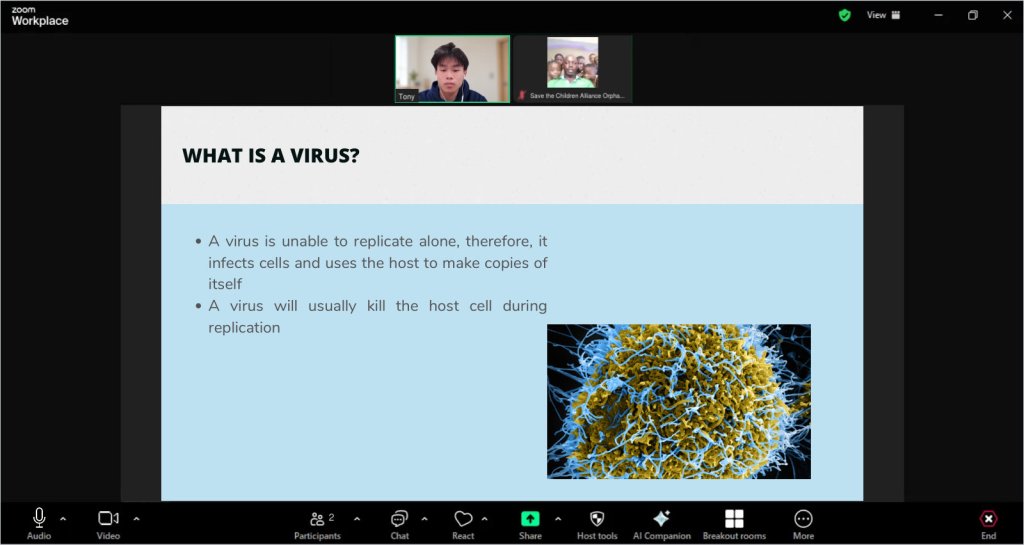Open the React heart menu

[463, 524]
